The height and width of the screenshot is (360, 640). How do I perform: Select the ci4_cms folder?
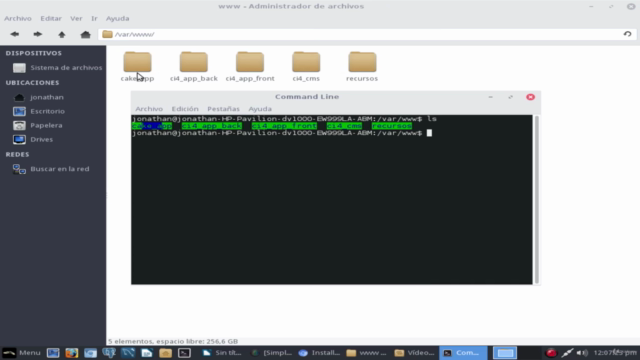click(x=306, y=67)
